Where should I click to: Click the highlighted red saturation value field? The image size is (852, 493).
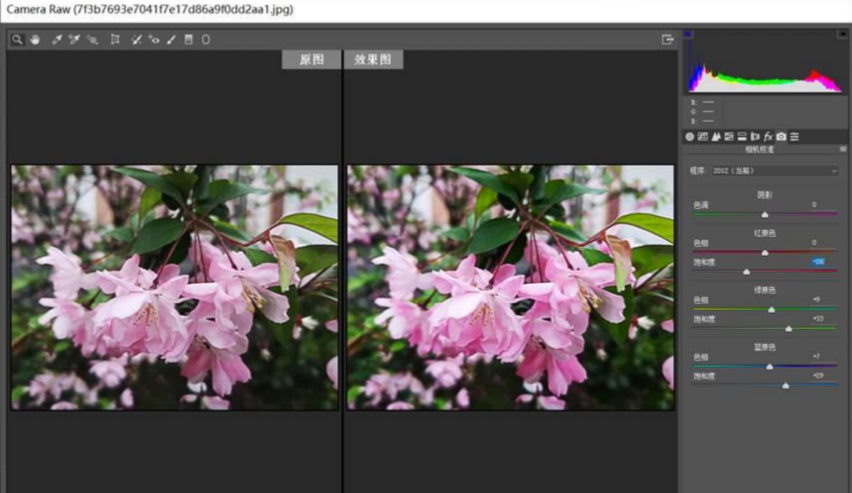click(818, 261)
